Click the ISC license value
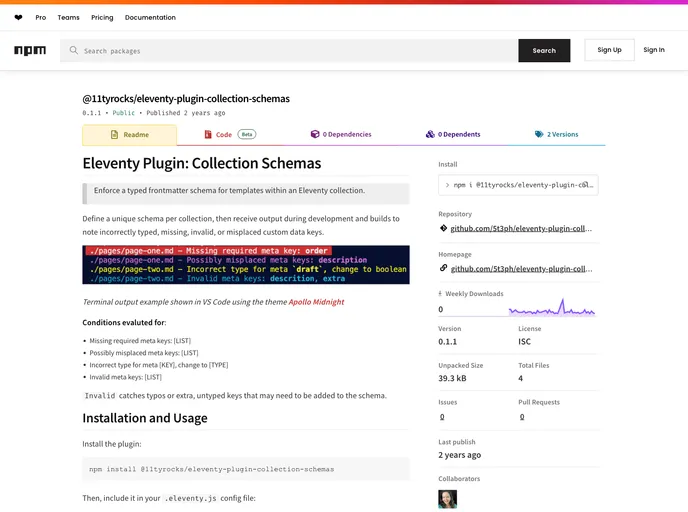The image size is (688, 512). click(x=524, y=342)
